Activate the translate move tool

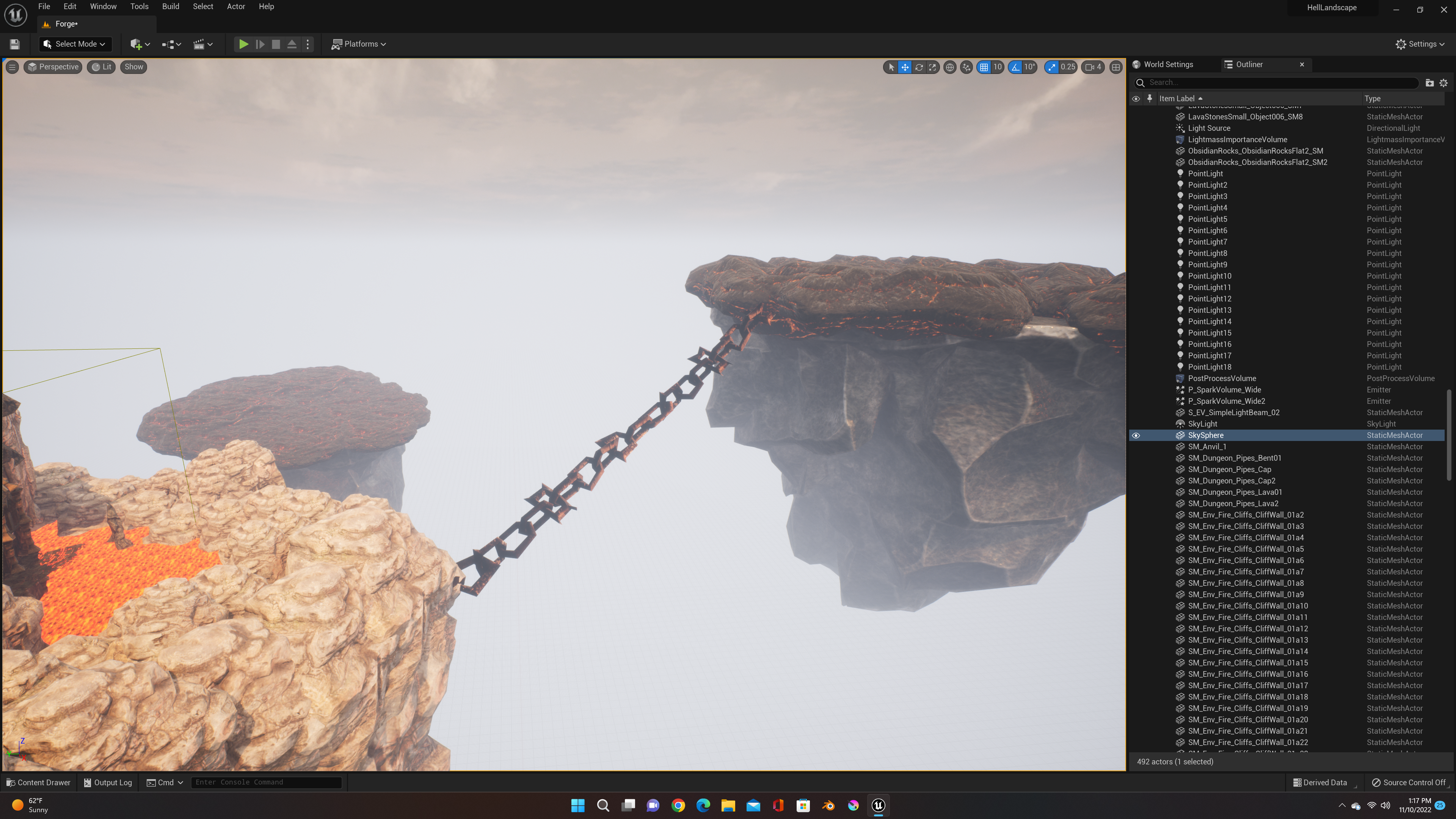coord(905,67)
